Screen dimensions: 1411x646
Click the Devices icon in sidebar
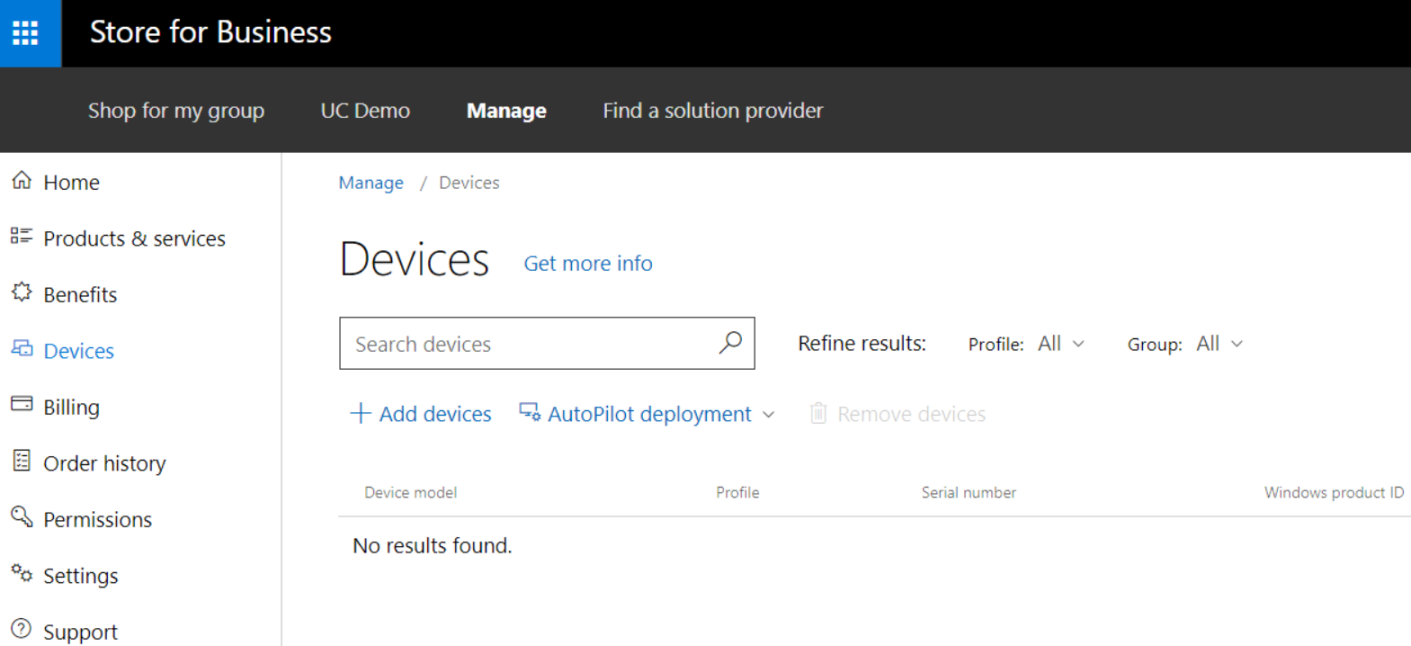21,349
